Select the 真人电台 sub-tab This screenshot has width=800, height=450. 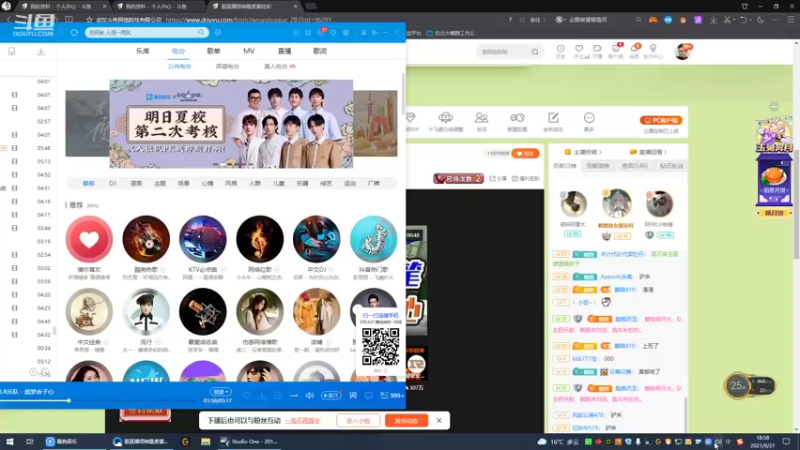(276, 66)
